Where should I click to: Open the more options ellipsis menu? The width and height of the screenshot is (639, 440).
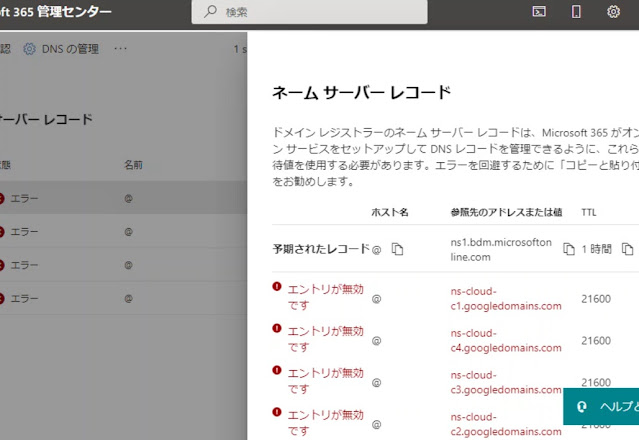120,48
